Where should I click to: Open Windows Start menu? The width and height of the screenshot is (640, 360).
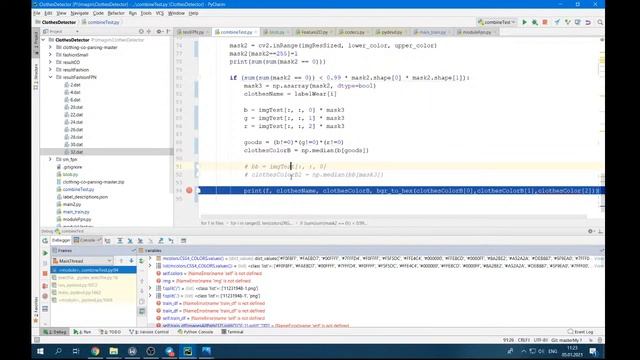pos(40,351)
